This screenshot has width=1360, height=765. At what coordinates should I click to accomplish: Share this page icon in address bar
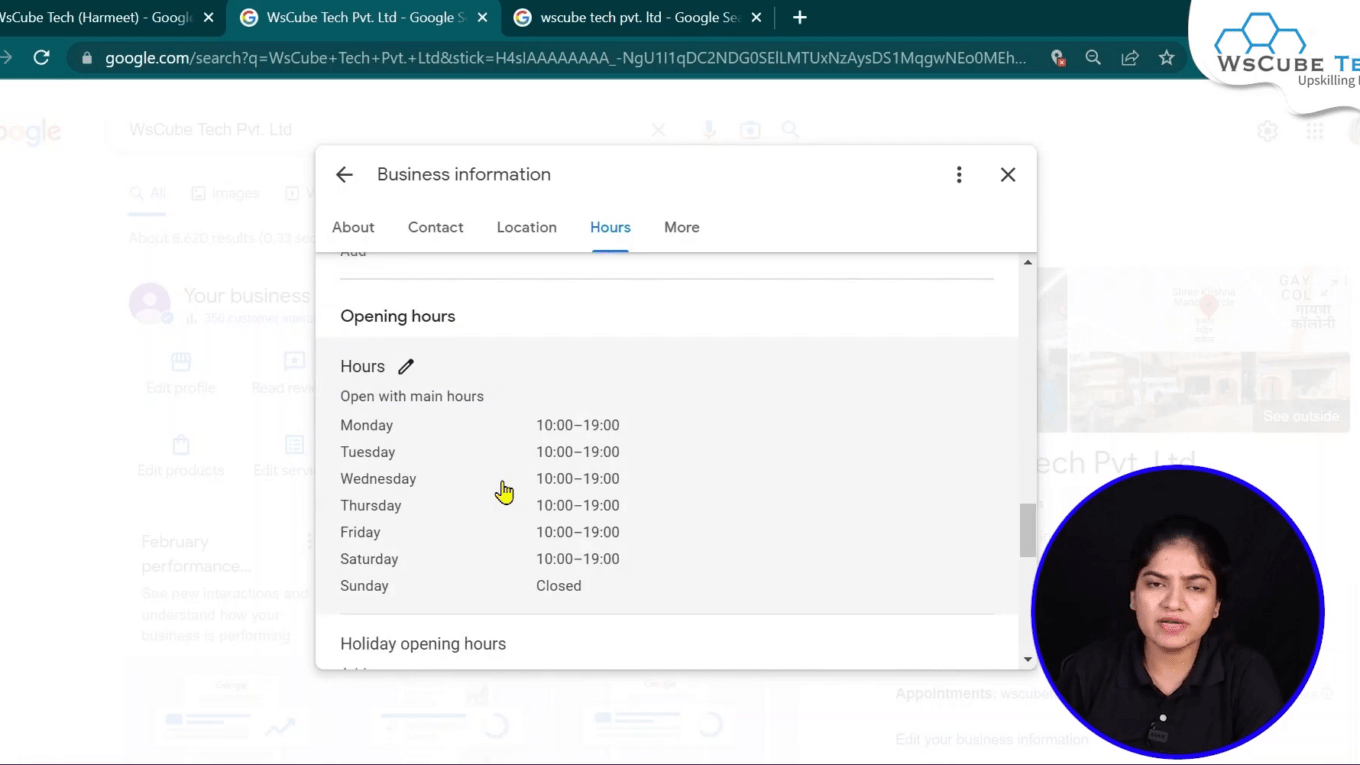(1130, 58)
